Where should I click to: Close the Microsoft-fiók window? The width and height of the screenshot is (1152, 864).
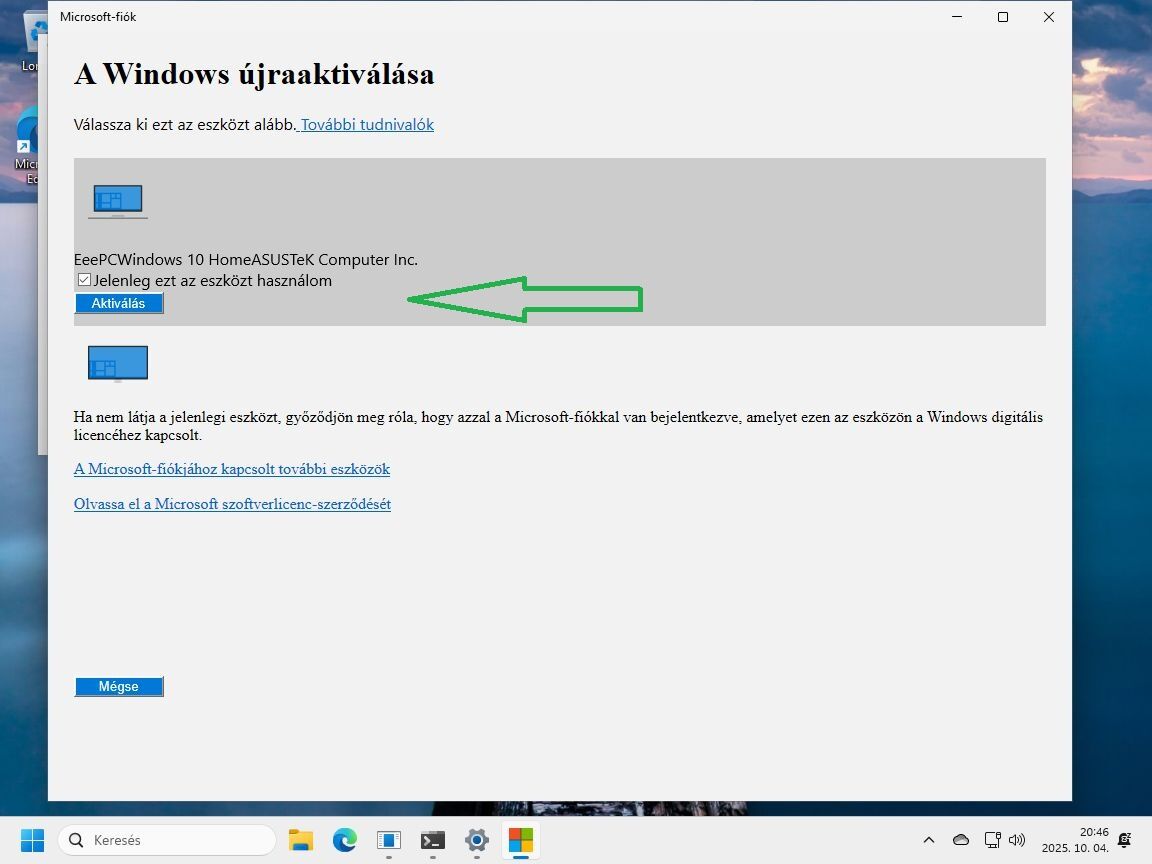1049,17
